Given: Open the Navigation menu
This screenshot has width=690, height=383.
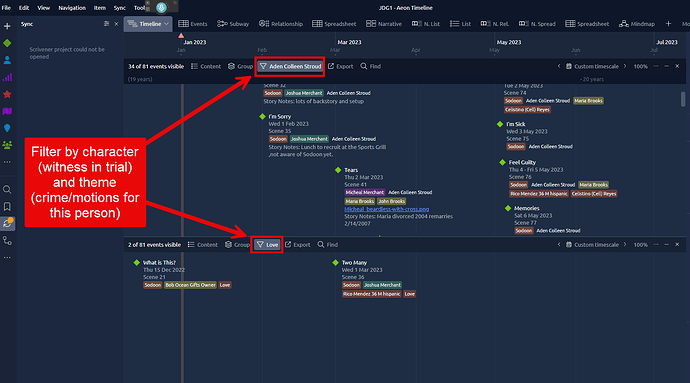Looking at the screenshot, I should coord(72,8).
